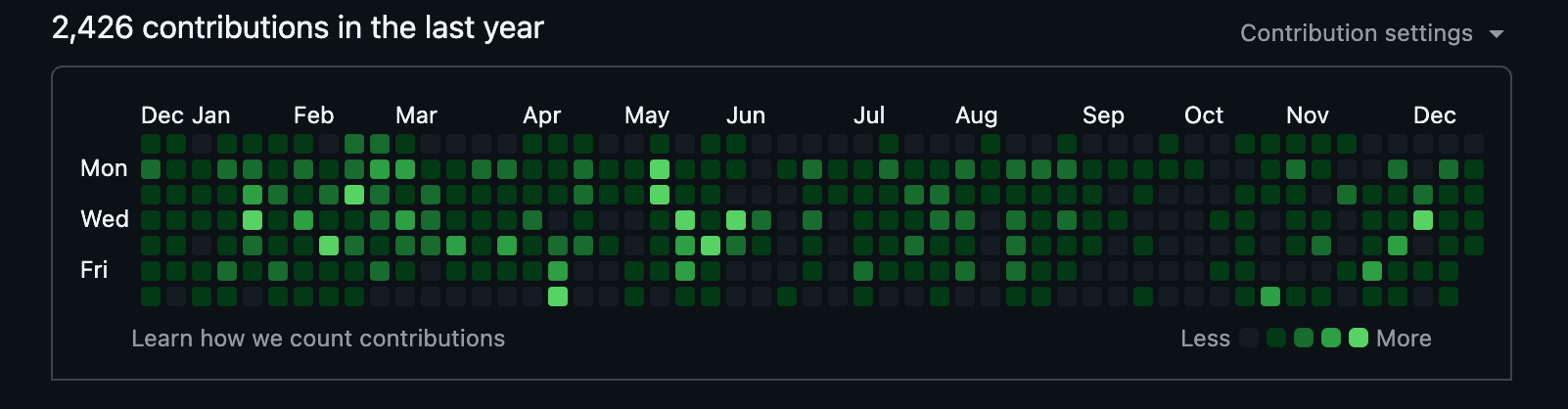
Task: Click the second legend swatch, darkest green
Action: pos(1276,338)
